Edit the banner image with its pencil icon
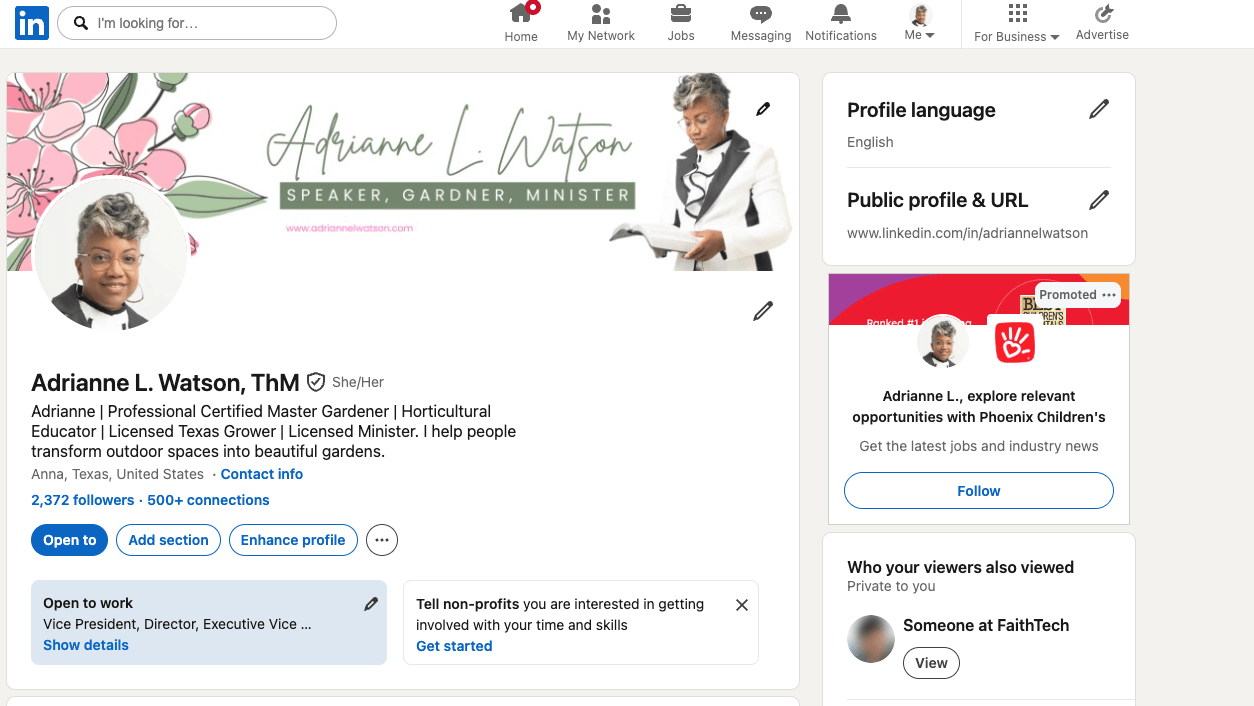 (x=763, y=109)
